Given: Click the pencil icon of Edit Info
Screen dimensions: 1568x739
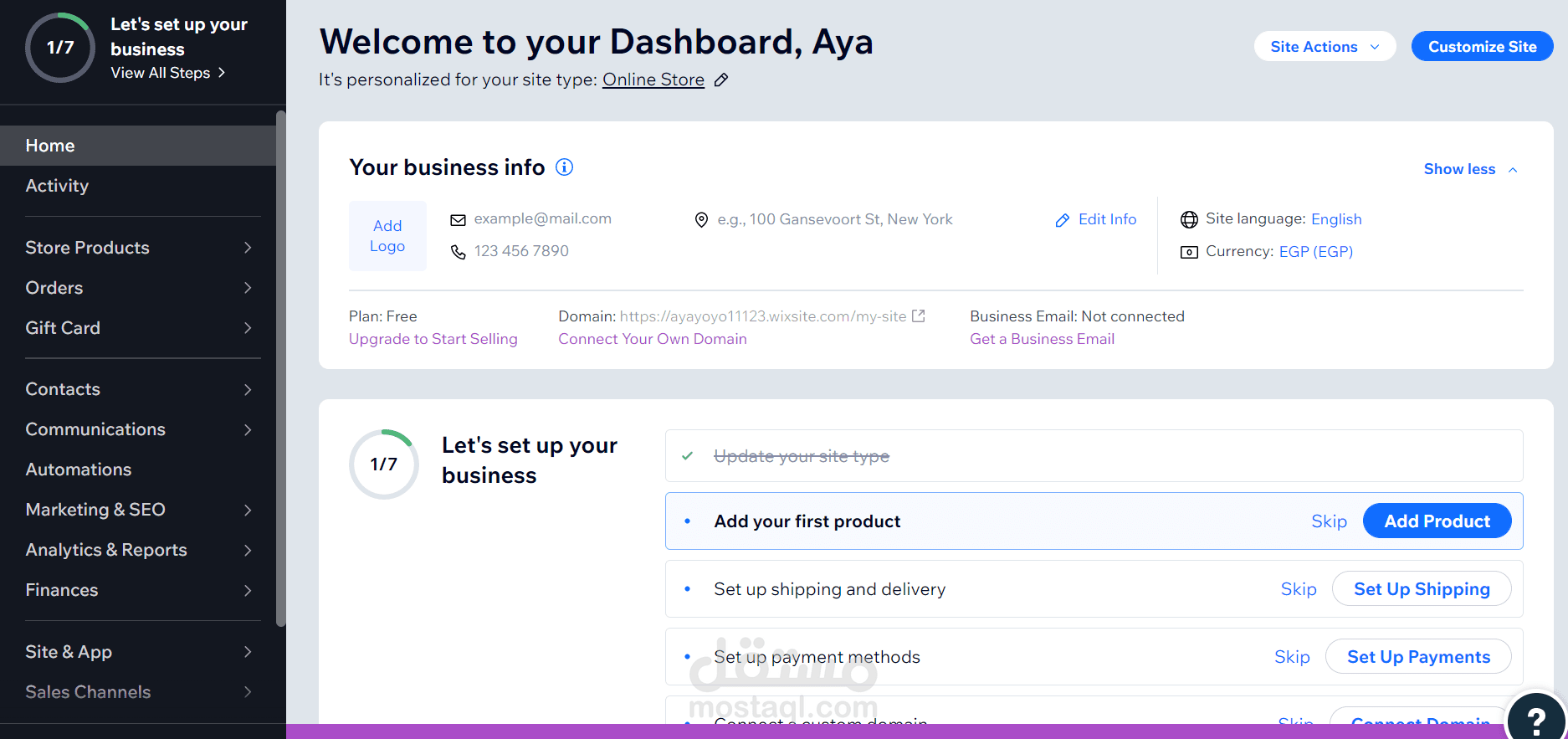Looking at the screenshot, I should 1062,220.
